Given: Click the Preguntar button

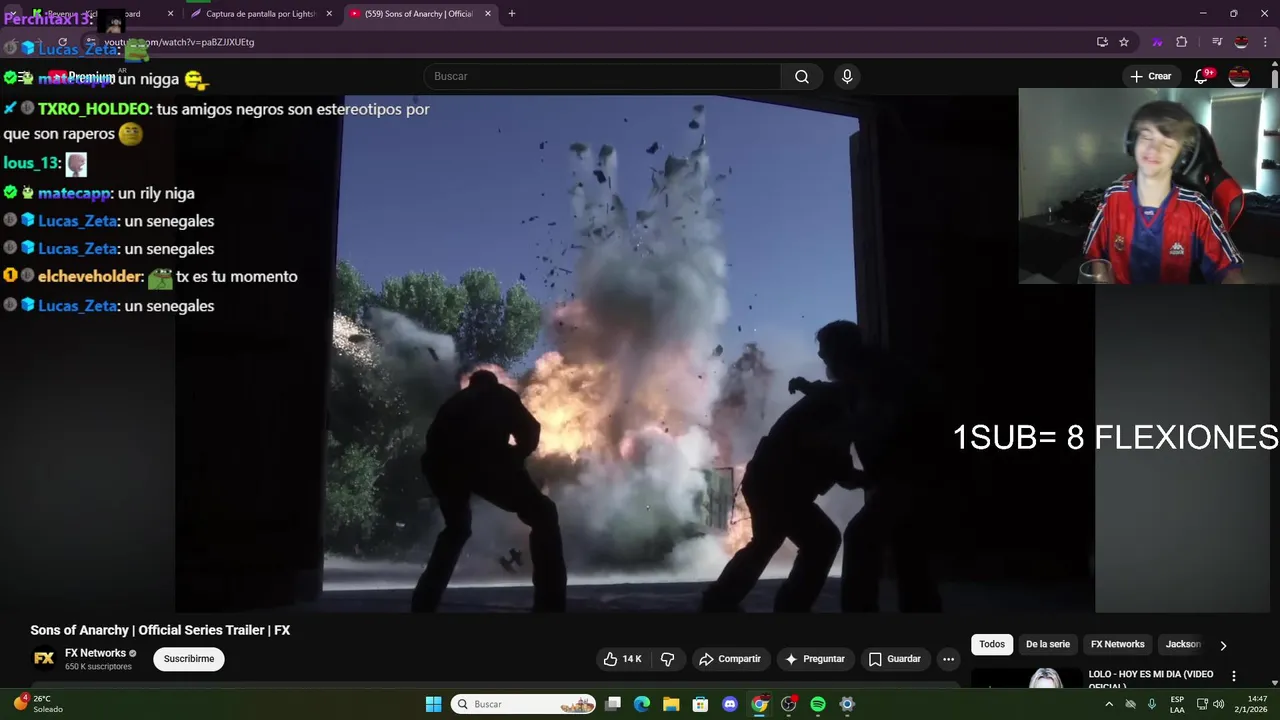Looking at the screenshot, I should [816, 659].
